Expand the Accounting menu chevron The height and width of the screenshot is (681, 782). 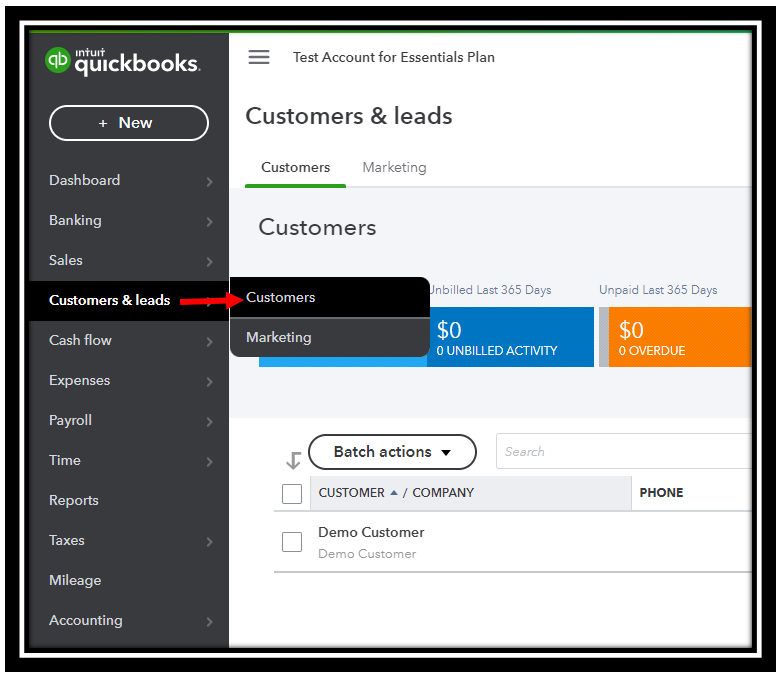point(209,622)
